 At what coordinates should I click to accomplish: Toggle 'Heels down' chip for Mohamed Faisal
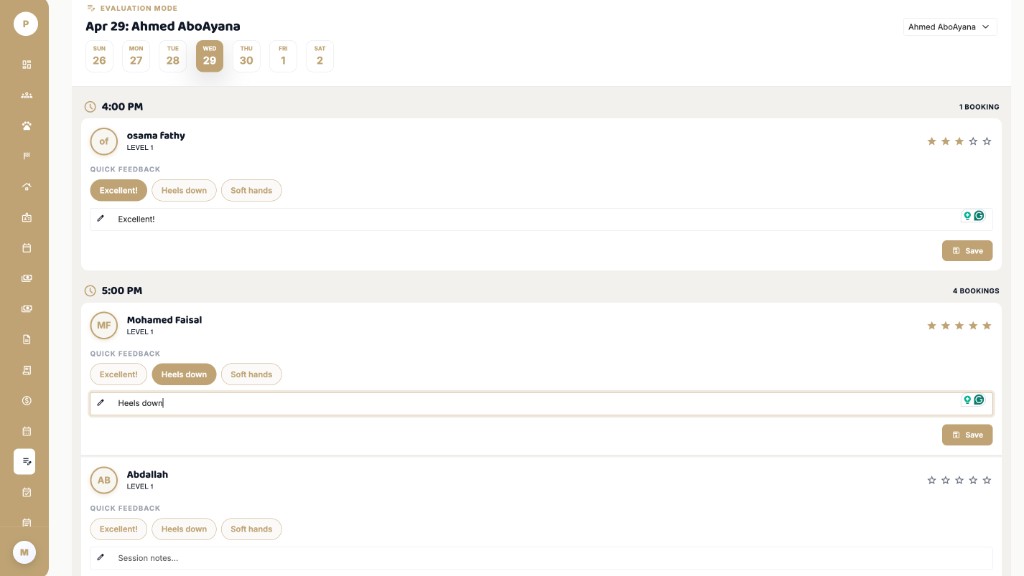(x=184, y=375)
